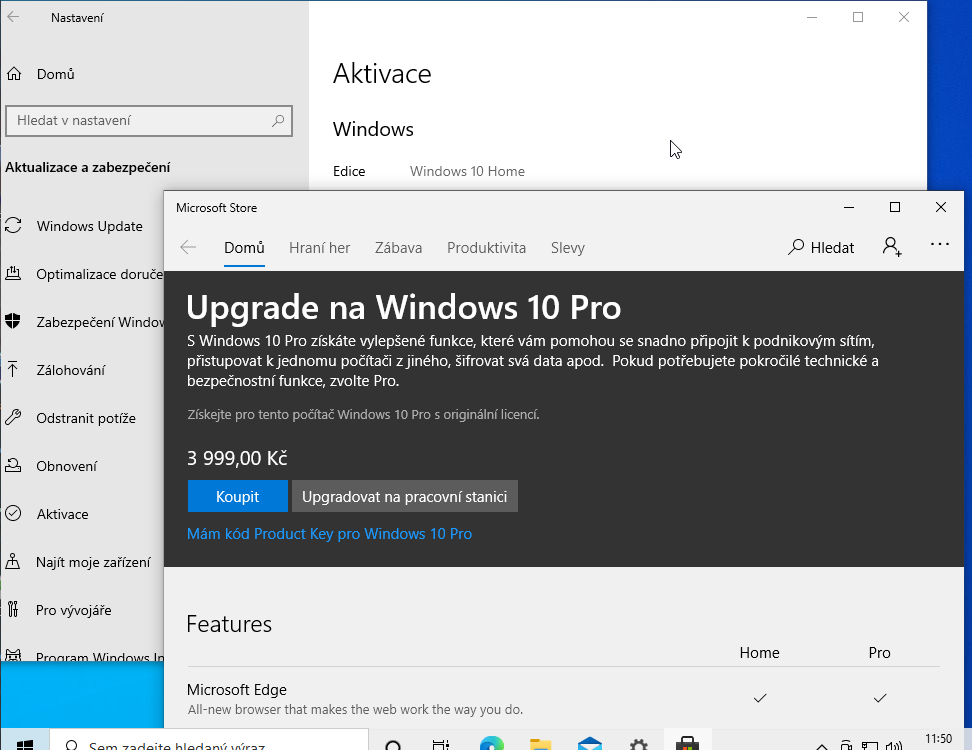Minimize the Nastavení window
The width and height of the screenshot is (972, 750).
[812, 17]
